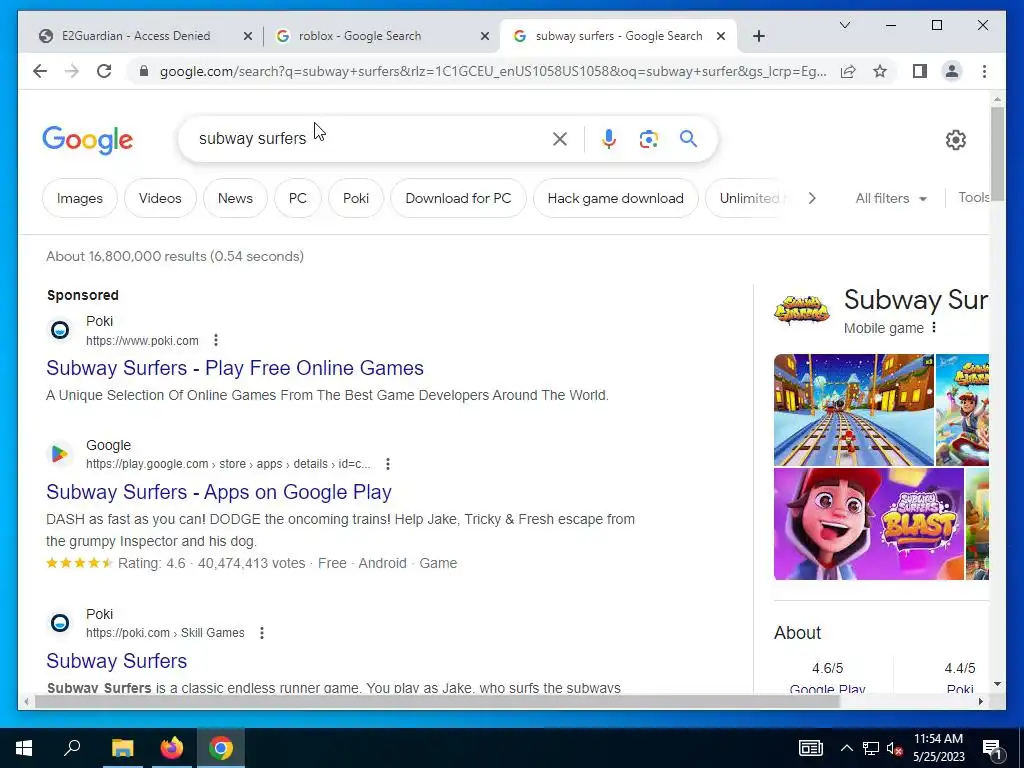Select the Poki filter chip
This screenshot has height=768, width=1024.
356,198
